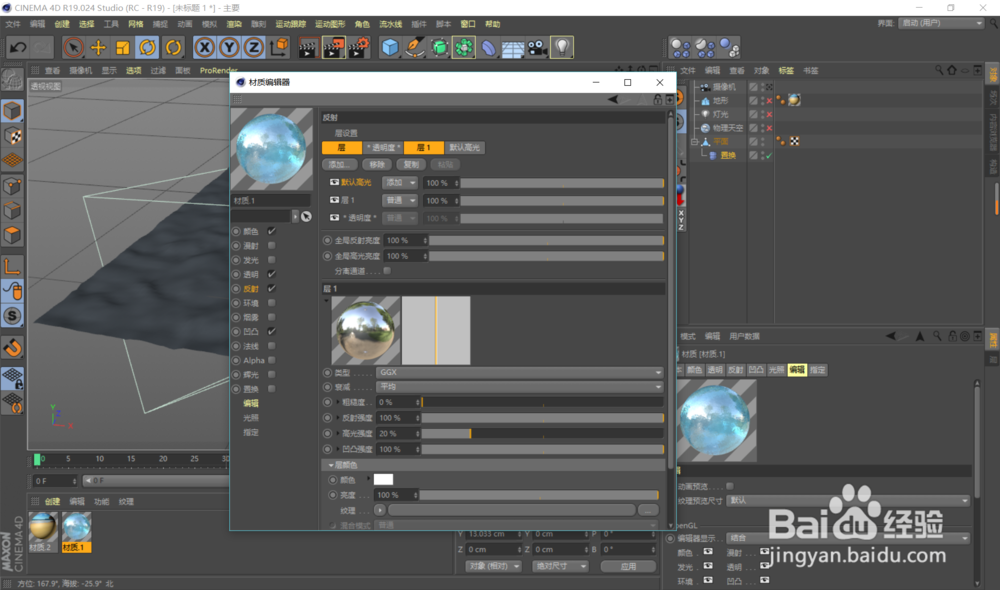Adjust the 高光强度 slider

click(x=542, y=434)
